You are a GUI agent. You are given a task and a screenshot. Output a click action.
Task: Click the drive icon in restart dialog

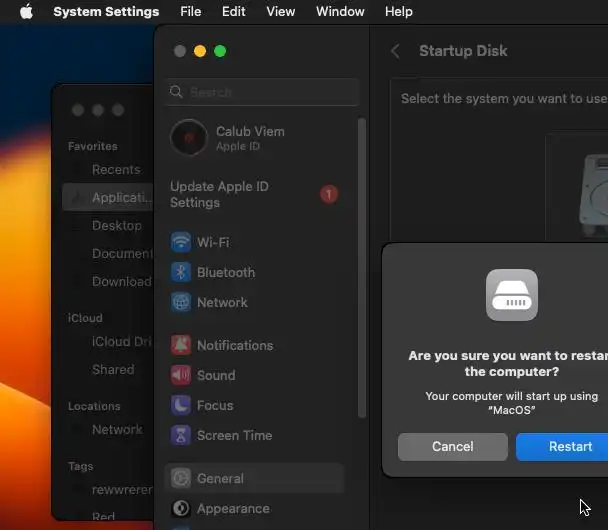[511, 295]
